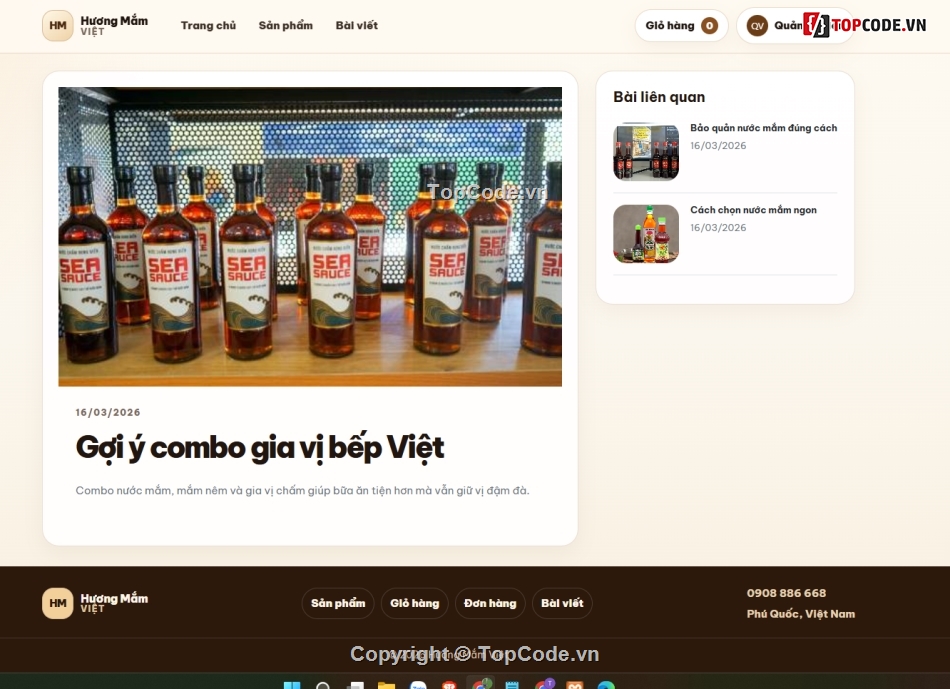Click the footer Bài viết pill button
Viewport: 950px width, 689px height.
(x=562, y=603)
